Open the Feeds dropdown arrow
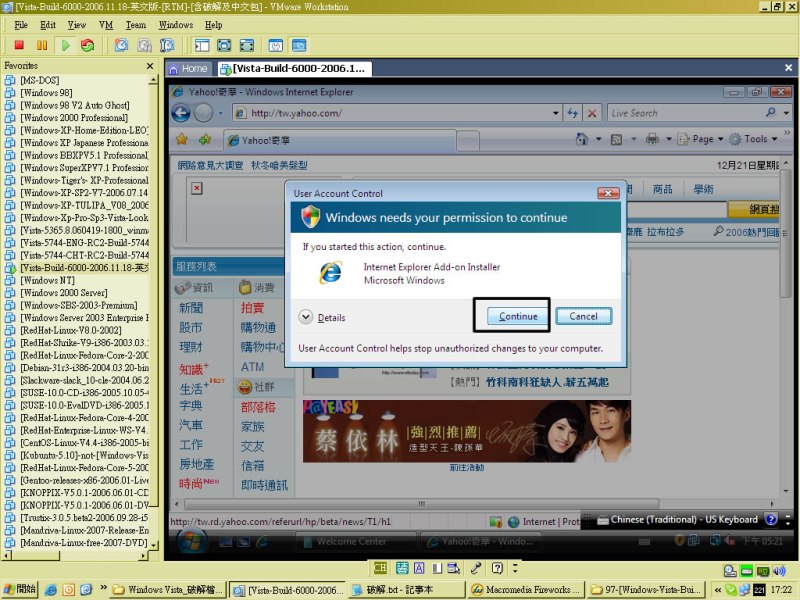The image size is (800, 600). pos(634,139)
